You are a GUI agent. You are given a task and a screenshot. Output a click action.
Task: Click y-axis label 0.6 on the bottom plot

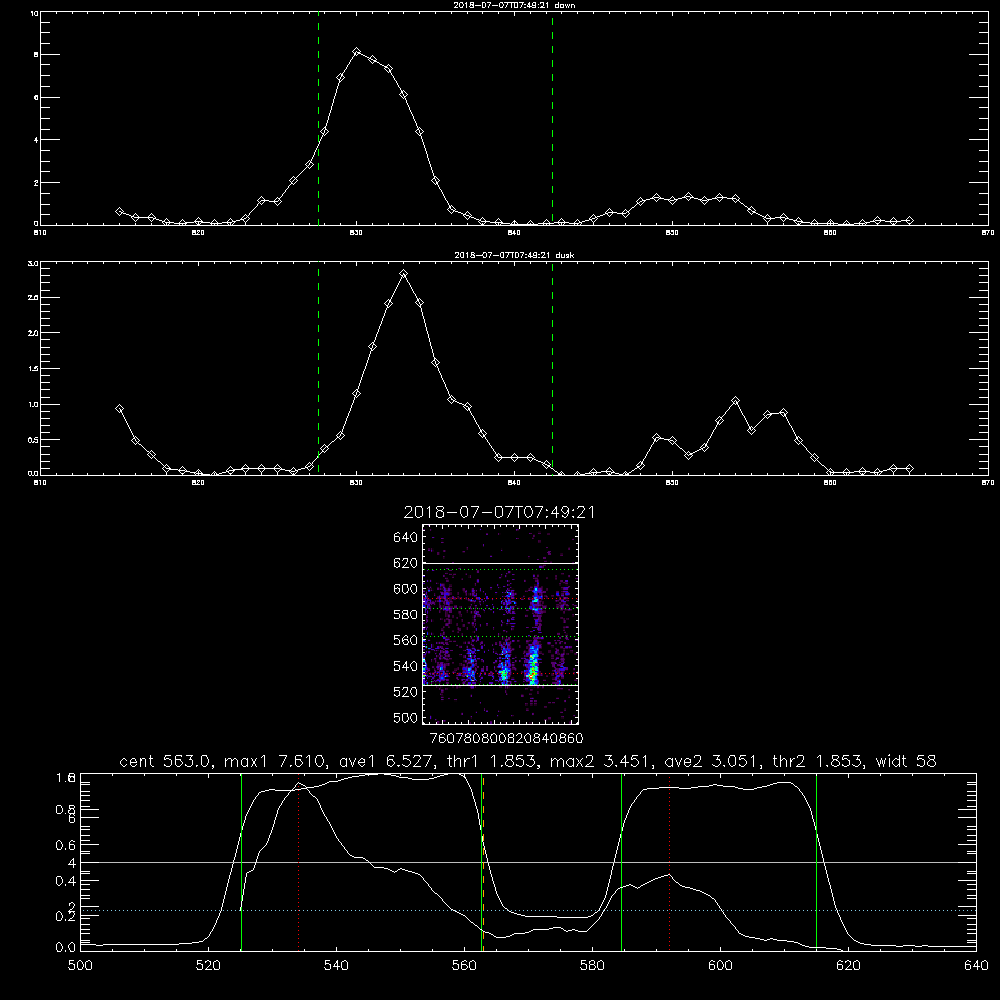point(66,845)
